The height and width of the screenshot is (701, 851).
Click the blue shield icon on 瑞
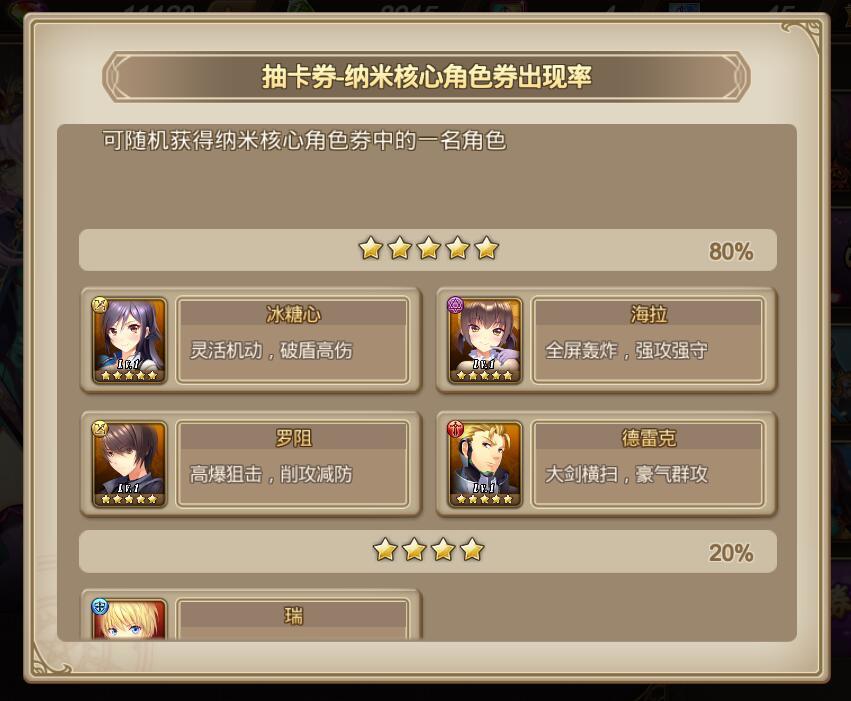pyautogui.click(x=100, y=606)
